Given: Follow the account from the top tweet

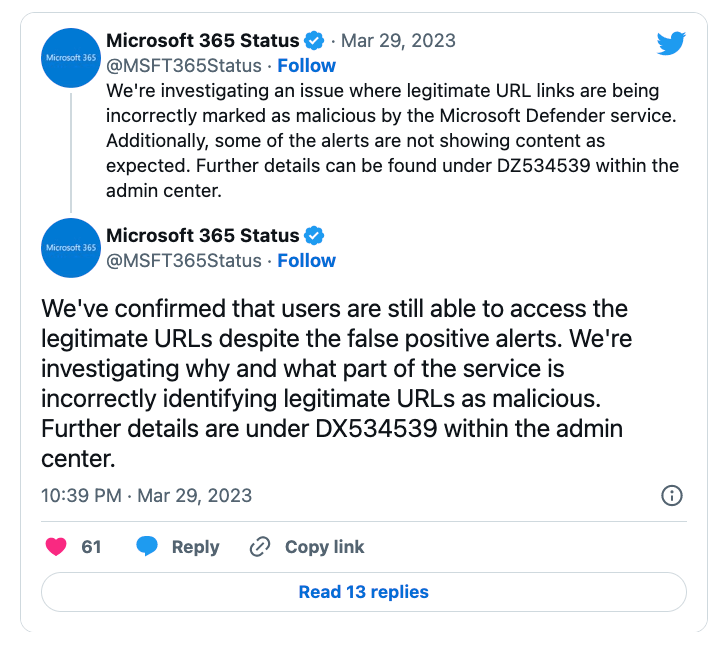Looking at the screenshot, I should click(306, 65).
